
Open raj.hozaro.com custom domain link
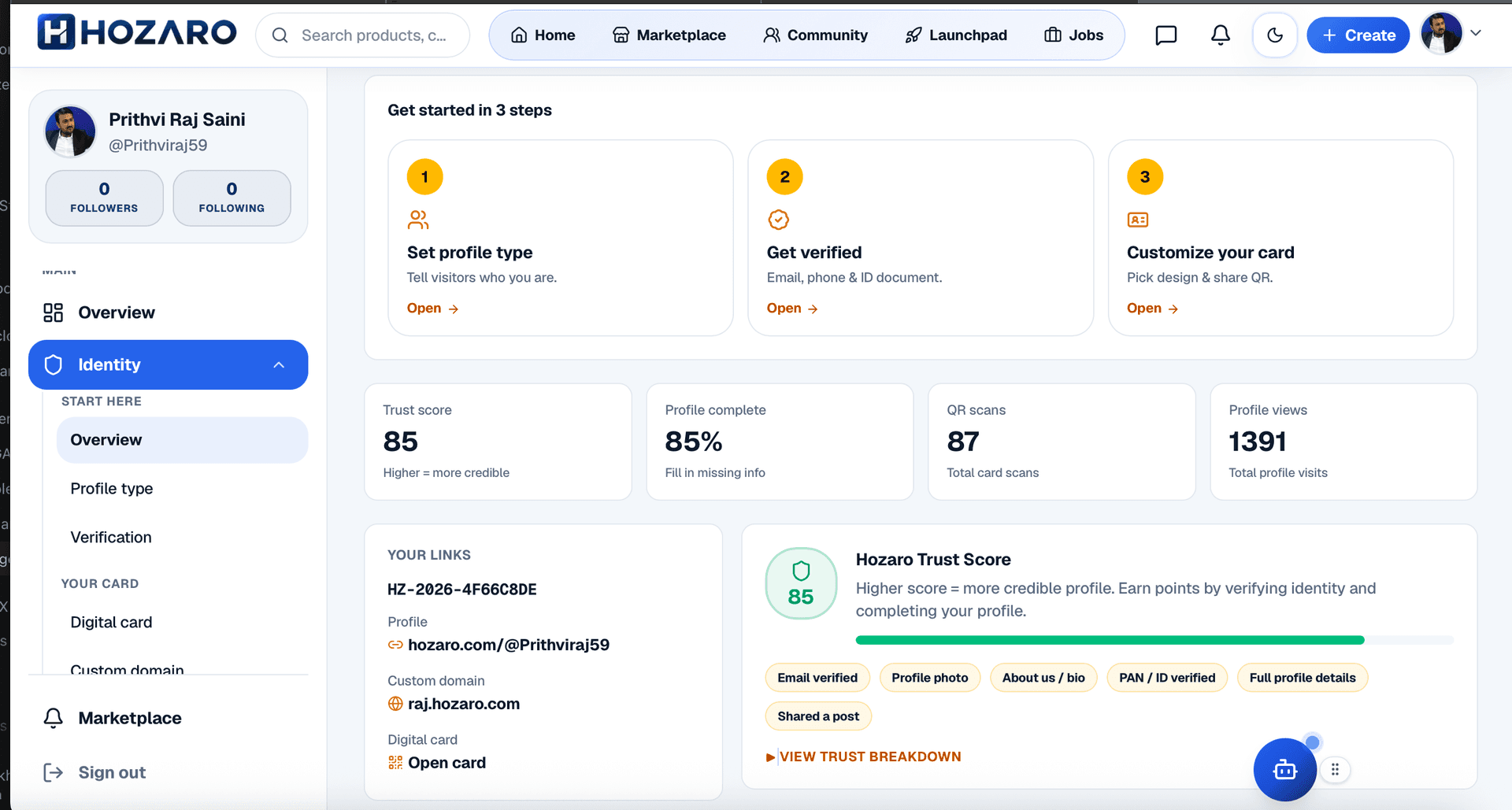click(464, 704)
